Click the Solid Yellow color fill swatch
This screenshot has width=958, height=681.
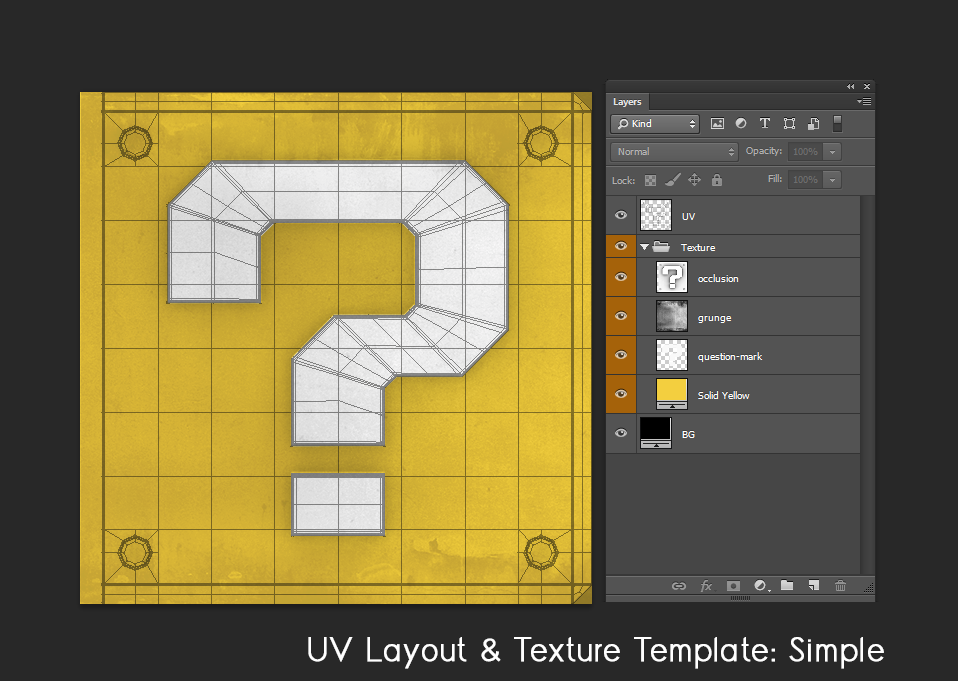coord(671,394)
